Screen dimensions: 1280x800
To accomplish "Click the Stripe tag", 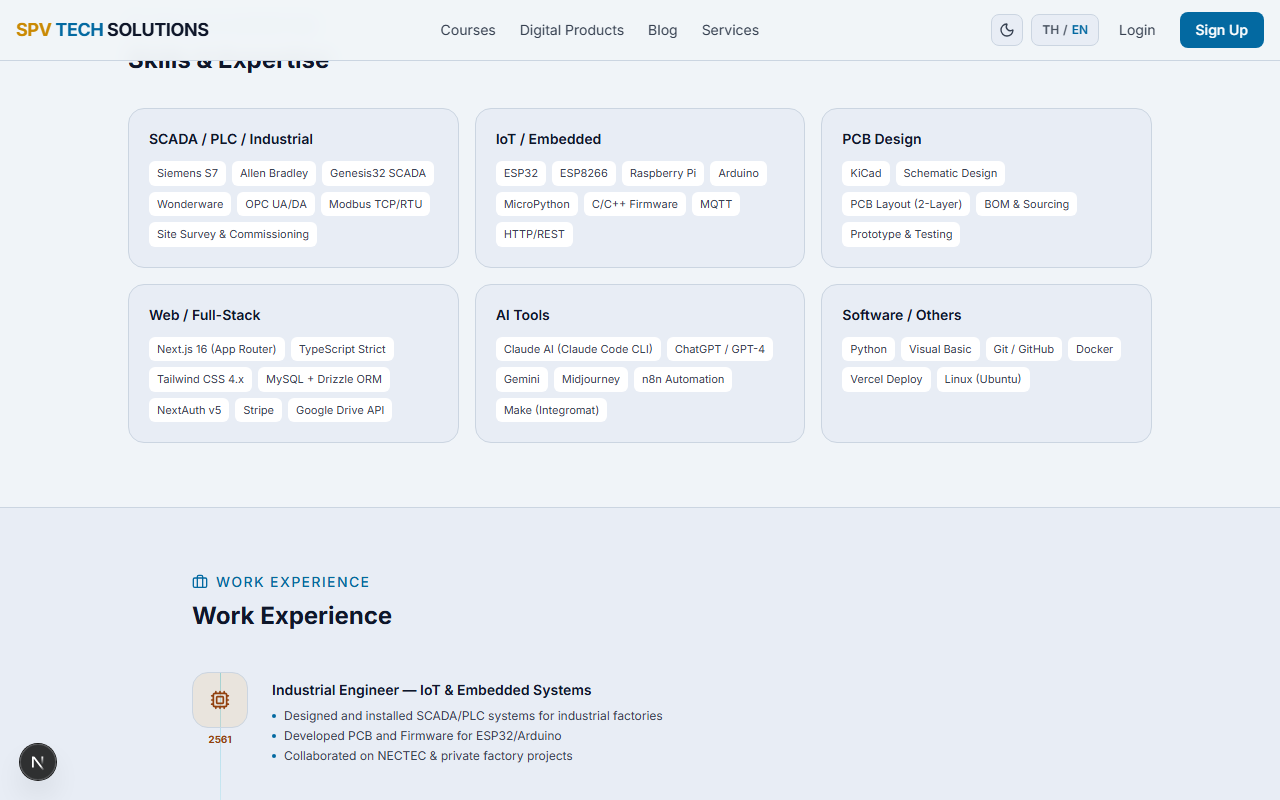I will [x=258, y=410].
